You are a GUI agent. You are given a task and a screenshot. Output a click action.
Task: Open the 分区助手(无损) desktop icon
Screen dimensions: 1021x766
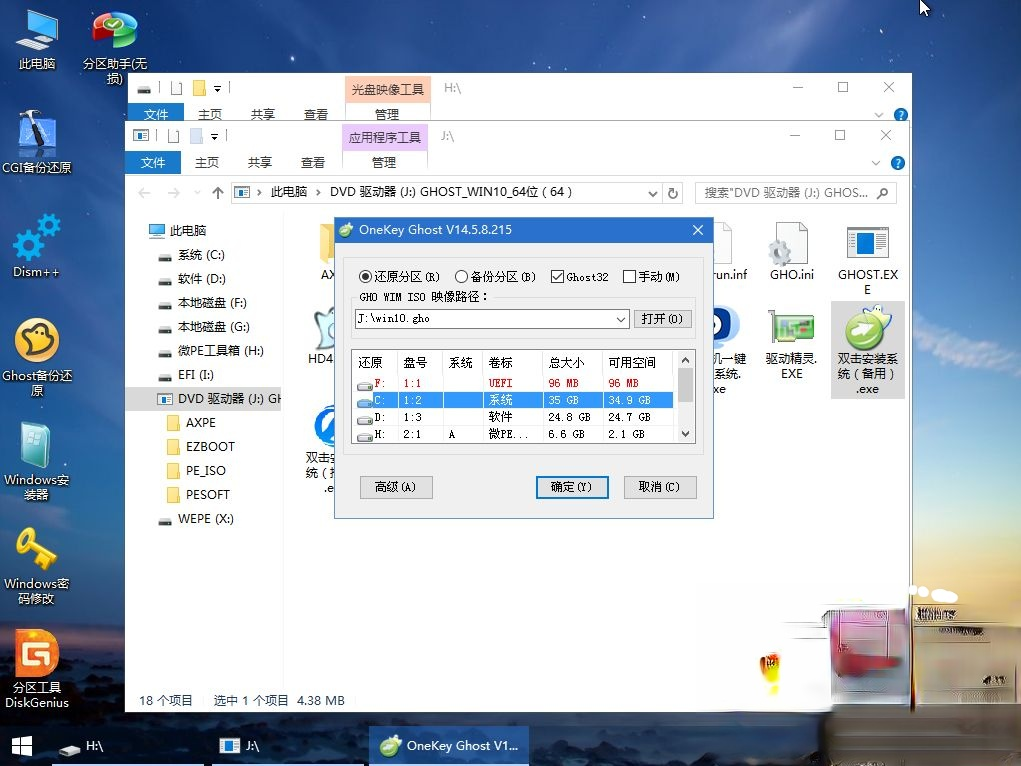[x=115, y=46]
